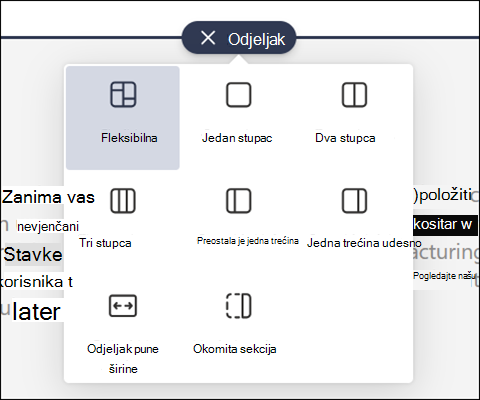Click the Odjeljak label in the pill
Screen dimensions: 480x400
(256, 39)
